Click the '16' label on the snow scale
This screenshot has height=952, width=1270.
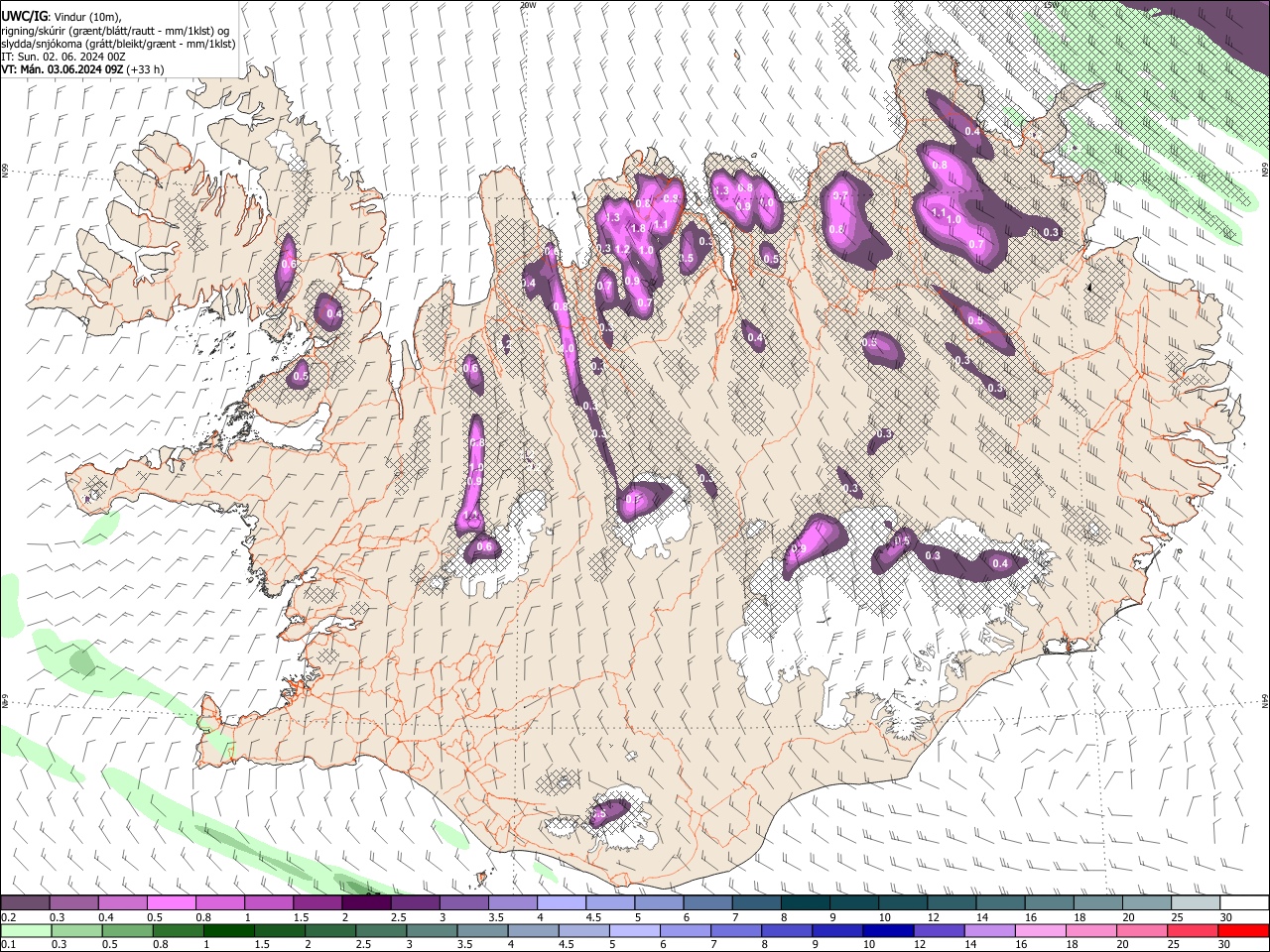1032,917
